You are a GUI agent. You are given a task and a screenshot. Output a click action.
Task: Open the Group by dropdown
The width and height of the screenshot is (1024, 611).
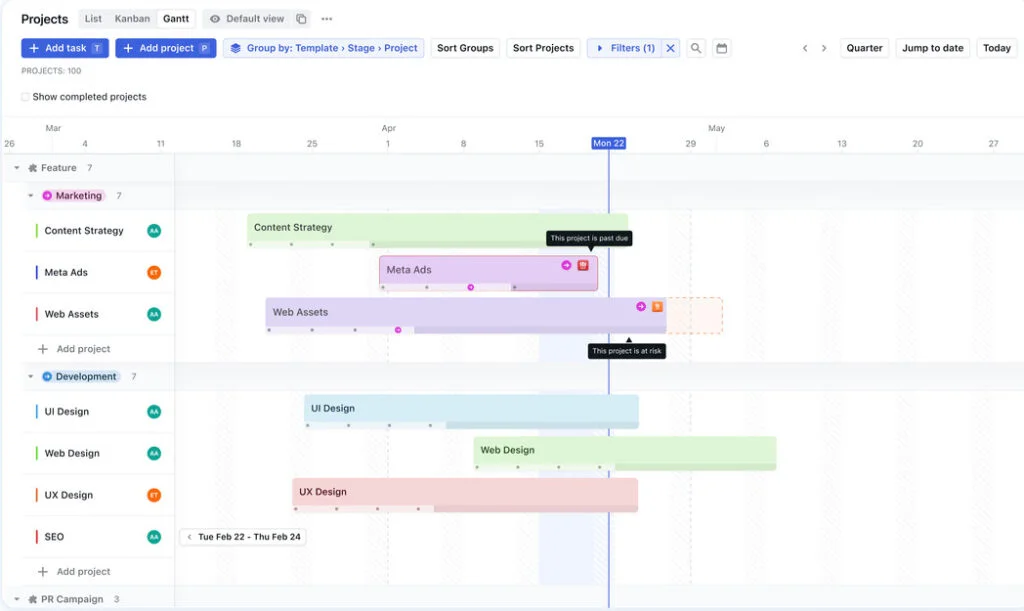pyautogui.click(x=323, y=48)
